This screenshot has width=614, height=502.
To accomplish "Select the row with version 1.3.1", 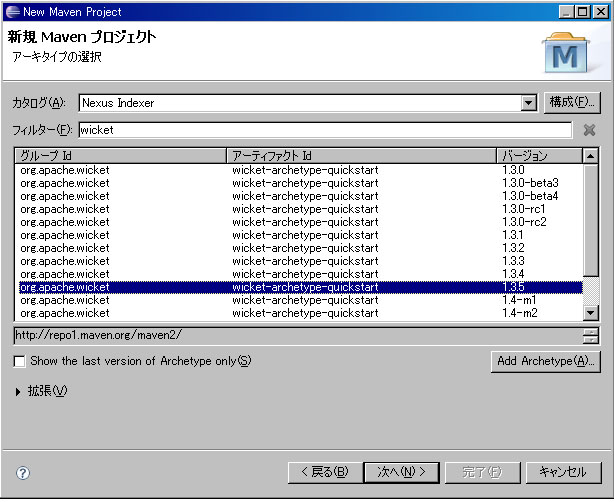I will coord(299,235).
